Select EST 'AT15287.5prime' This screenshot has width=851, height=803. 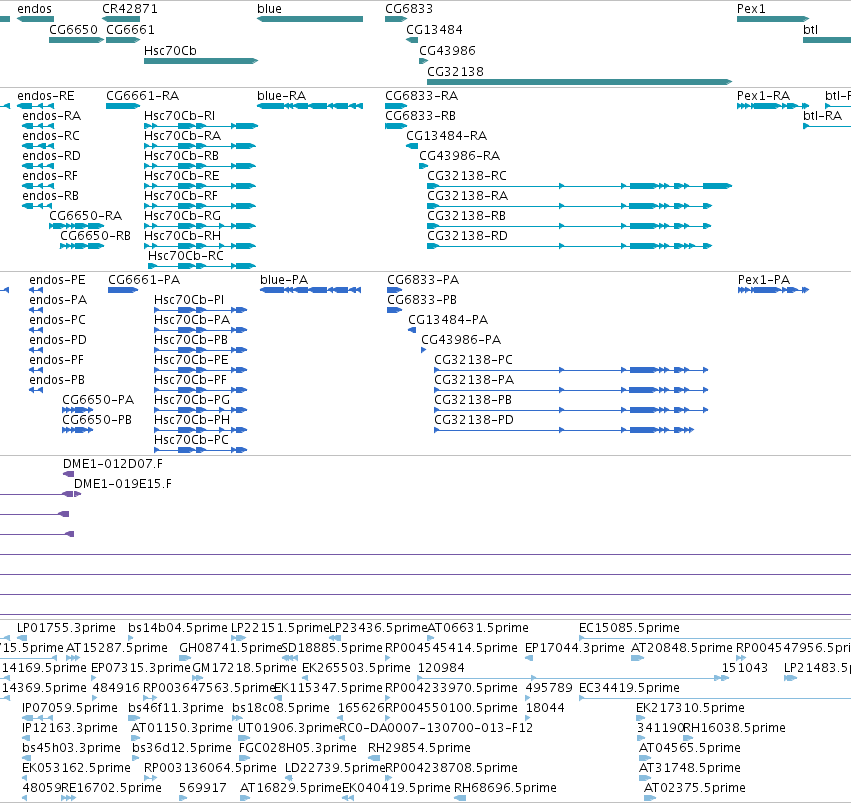tap(117, 648)
